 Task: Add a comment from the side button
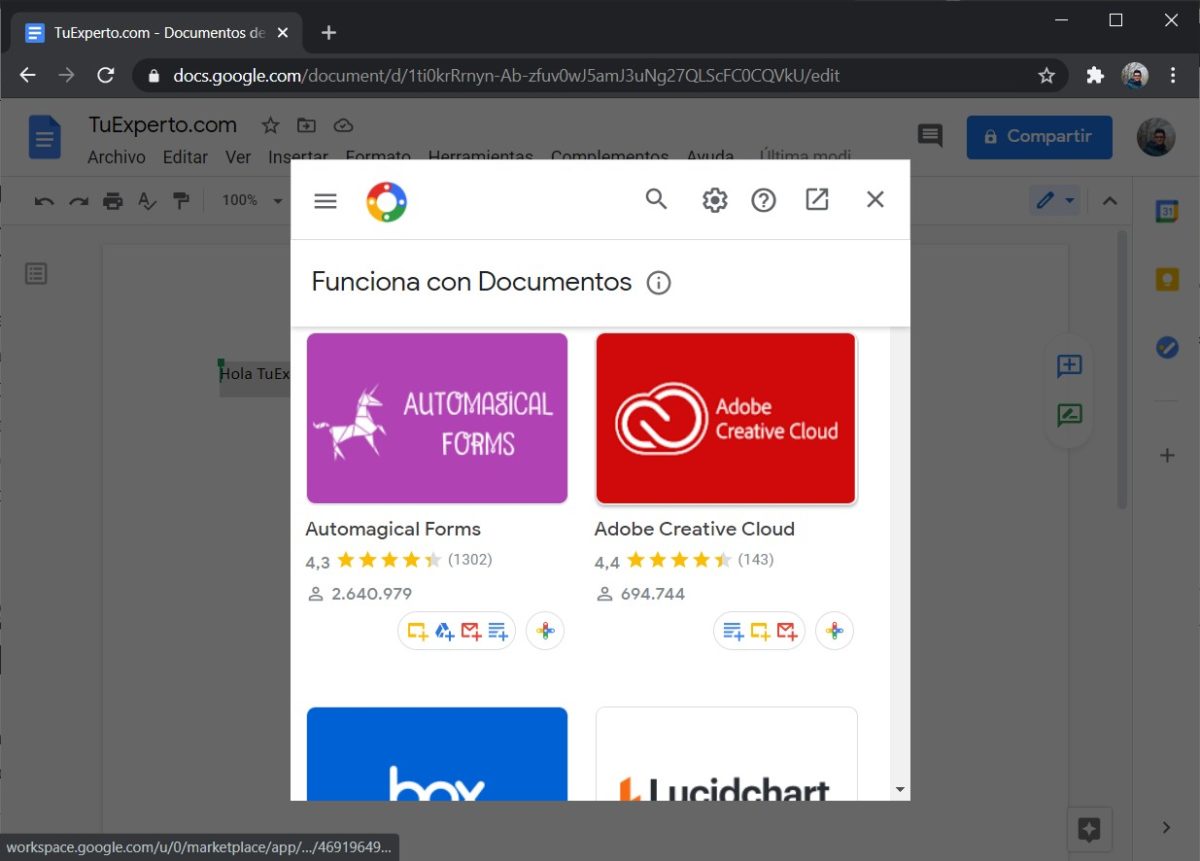tap(1070, 366)
